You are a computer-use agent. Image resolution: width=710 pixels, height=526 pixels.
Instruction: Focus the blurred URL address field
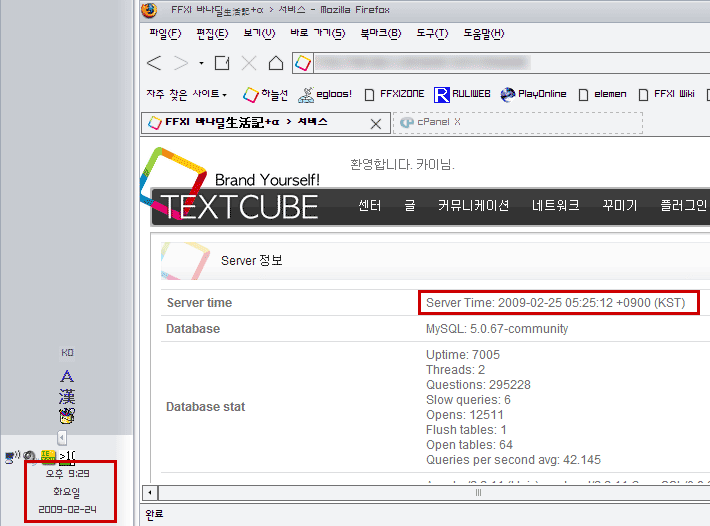pyautogui.click(x=512, y=63)
